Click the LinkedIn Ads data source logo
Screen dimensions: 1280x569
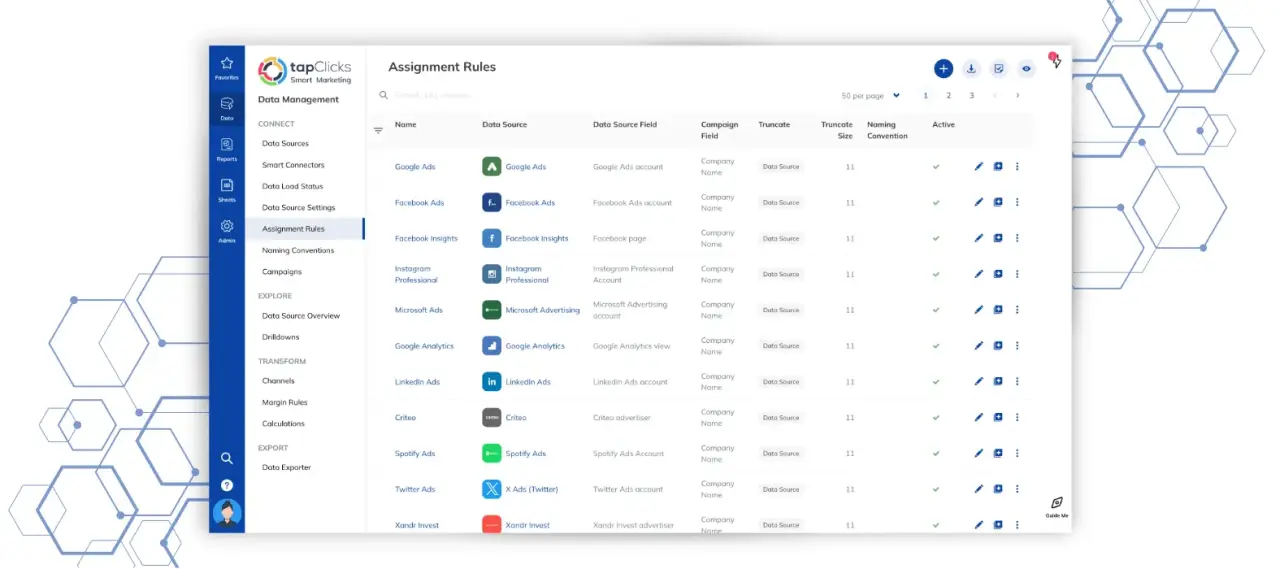coord(491,382)
